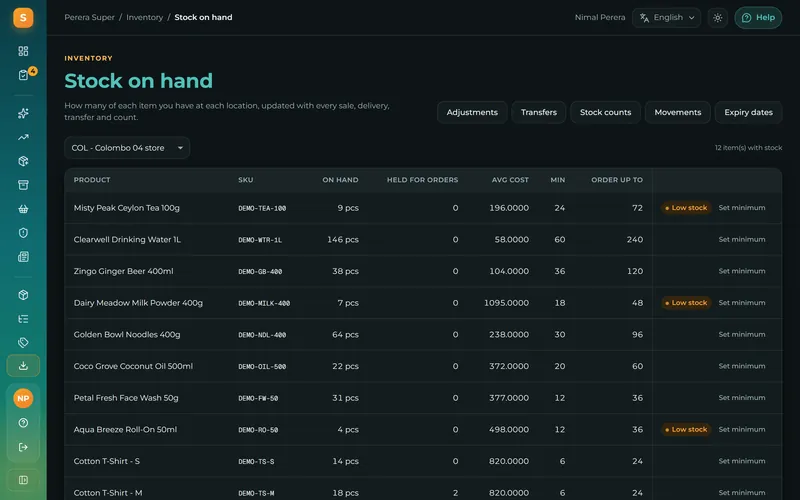Click the Product column header
The height and width of the screenshot is (500, 800).
(x=92, y=180)
